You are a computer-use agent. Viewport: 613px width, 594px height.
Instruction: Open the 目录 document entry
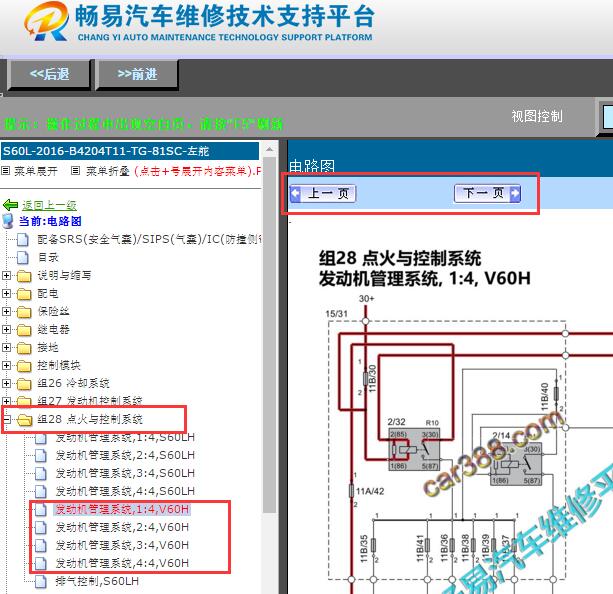48,257
